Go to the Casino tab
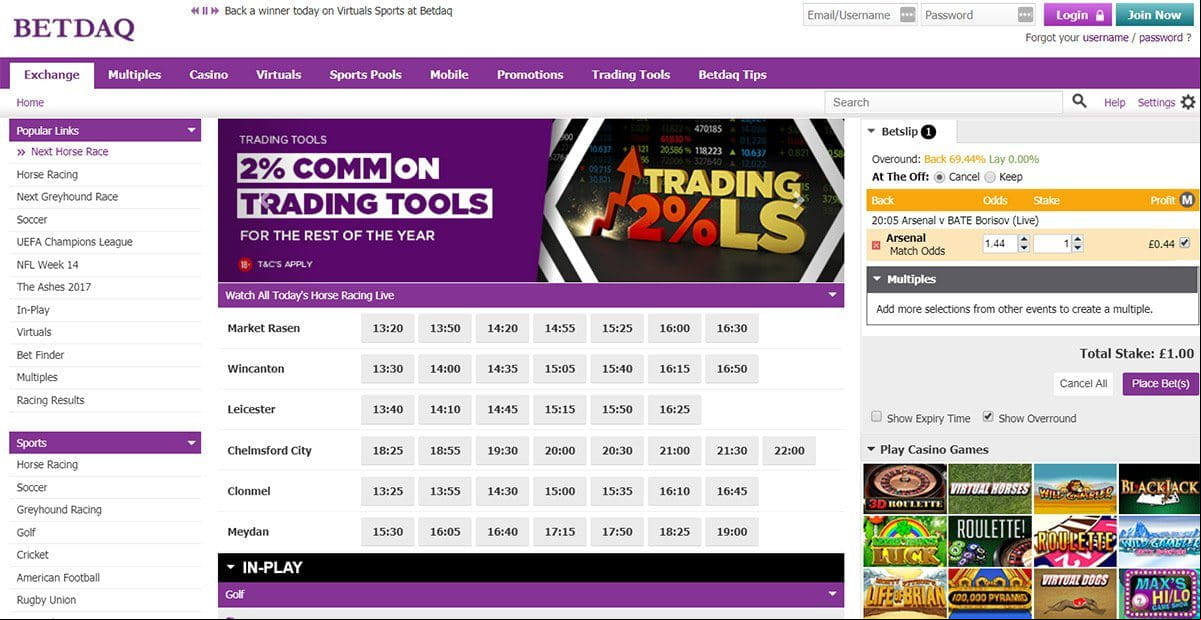Image resolution: width=1201 pixels, height=620 pixels. coord(209,75)
